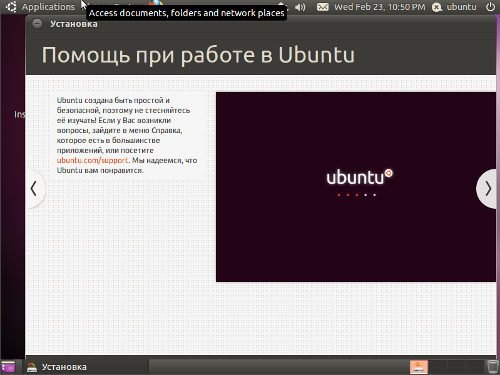Click heading Помощь при работе в Ubuntu
The image size is (500, 375).
click(198, 55)
